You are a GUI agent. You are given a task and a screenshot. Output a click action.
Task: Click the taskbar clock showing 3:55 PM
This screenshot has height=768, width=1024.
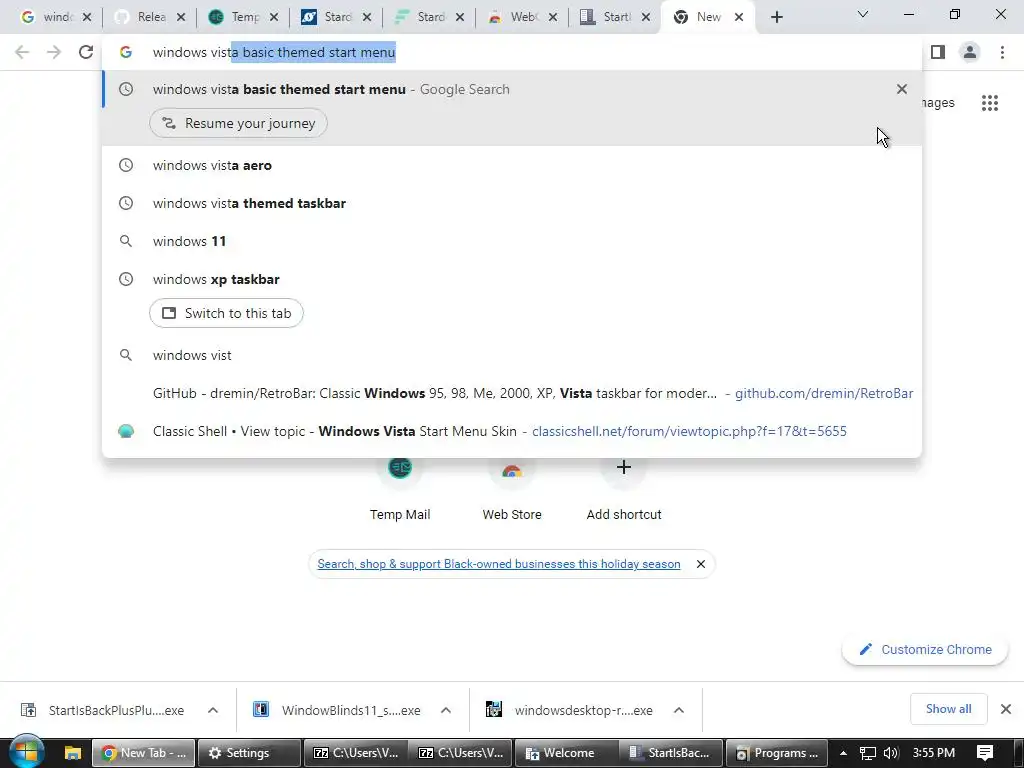click(x=934, y=753)
